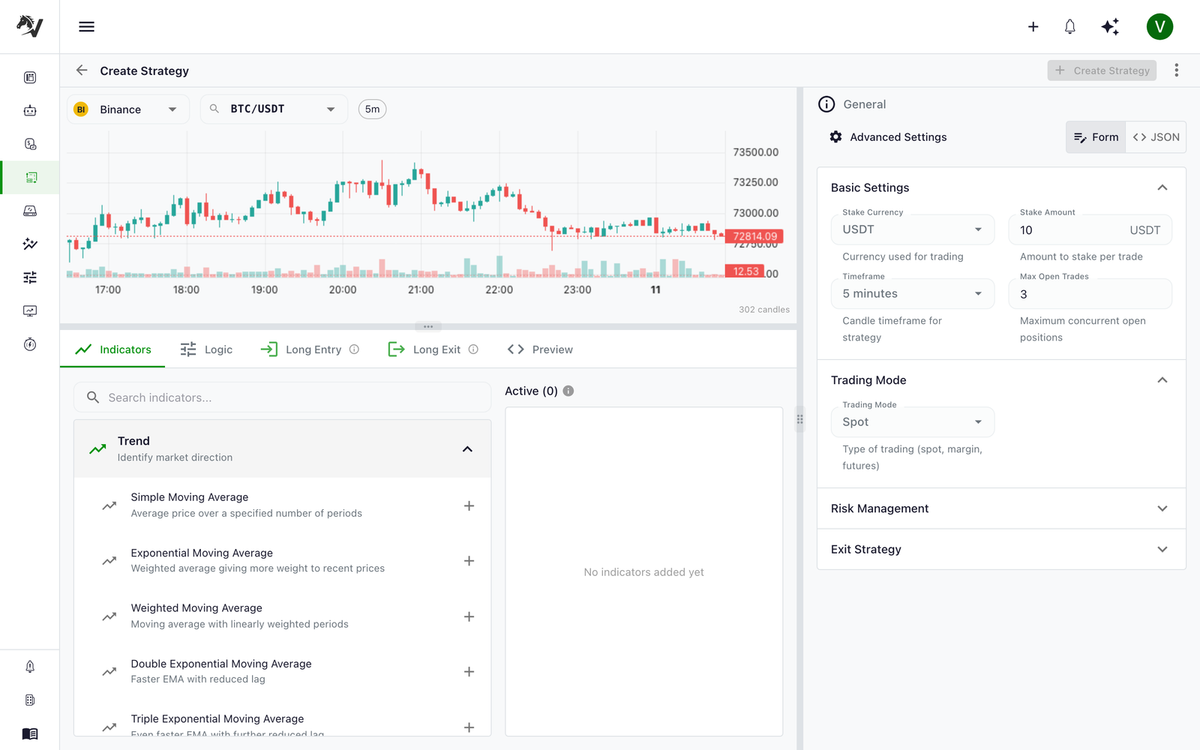Switch to the Long Entry tab
The height and width of the screenshot is (750, 1200).
309,350
